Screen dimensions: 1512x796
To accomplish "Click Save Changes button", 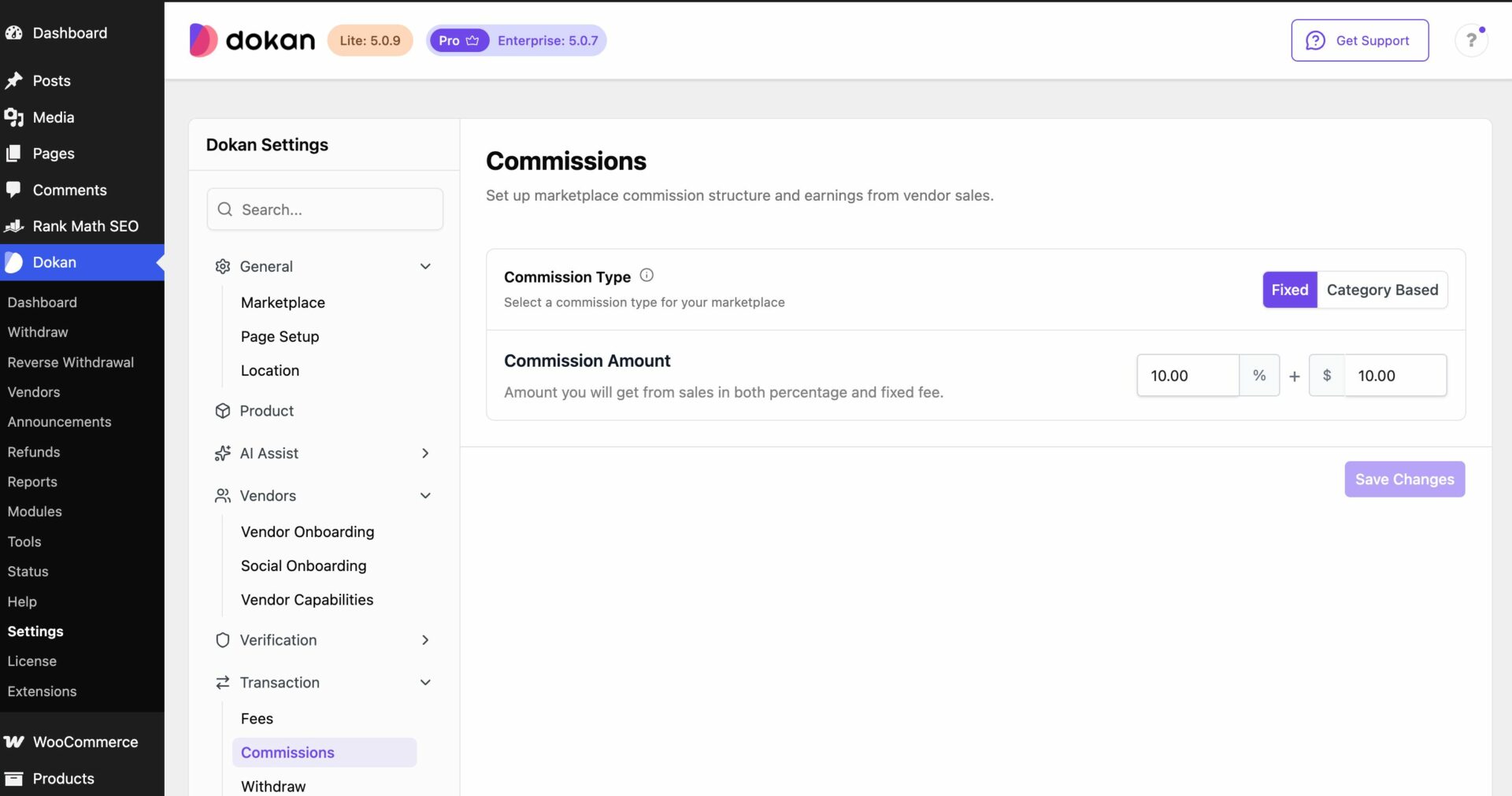I will tap(1405, 479).
